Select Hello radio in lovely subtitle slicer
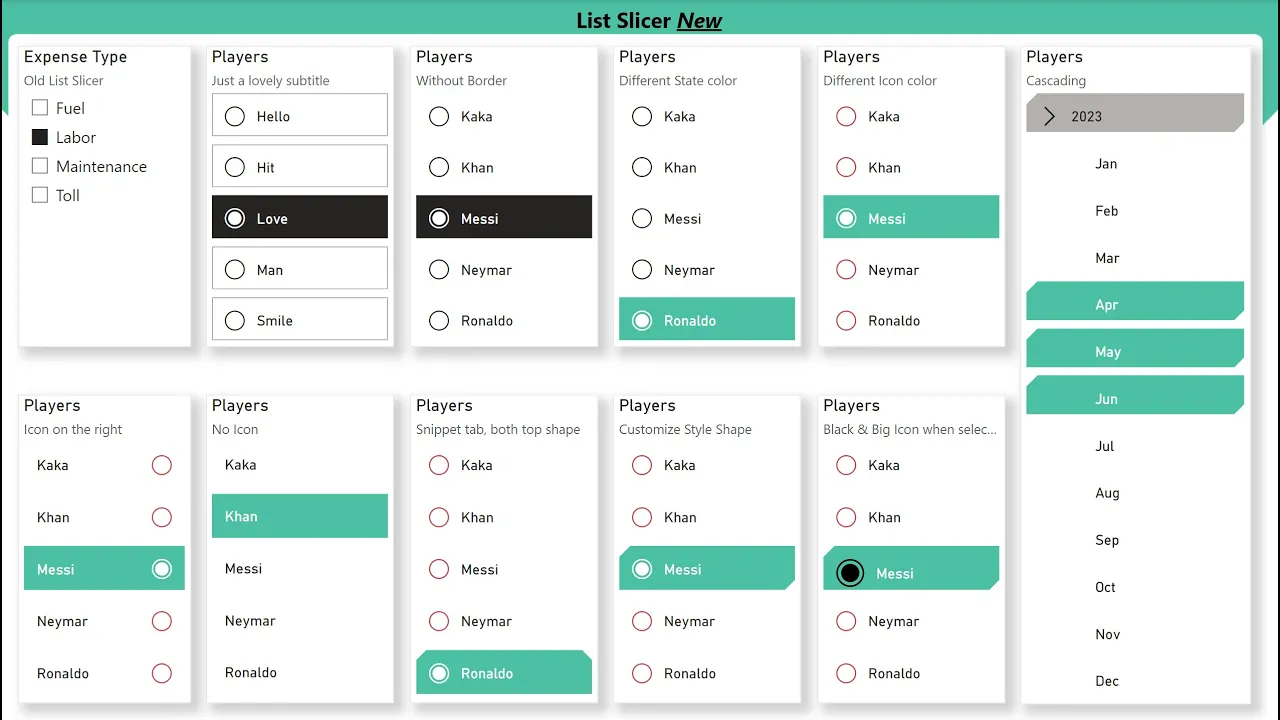 (x=235, y=116)
